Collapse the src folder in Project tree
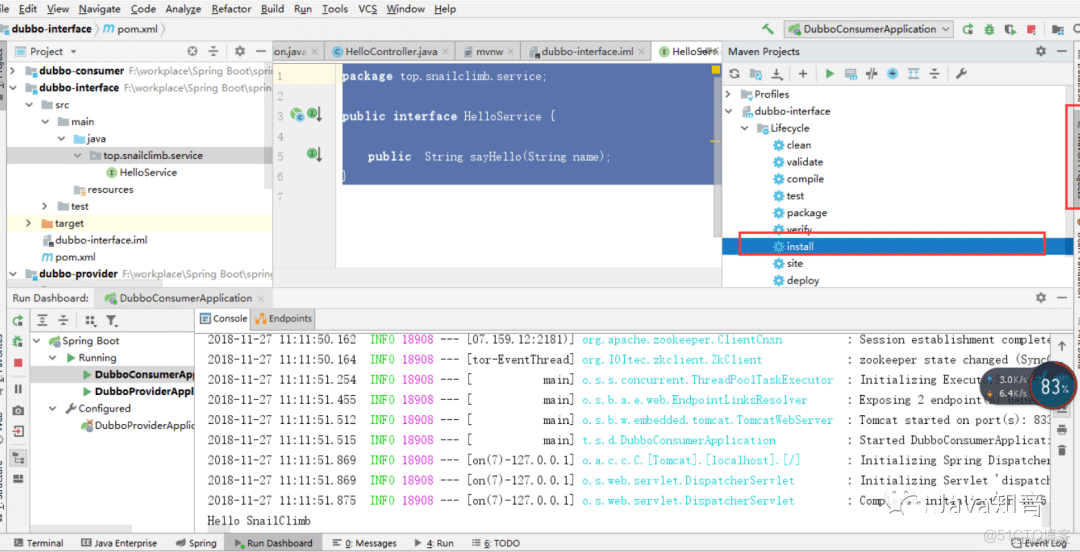 coord(30,105)
